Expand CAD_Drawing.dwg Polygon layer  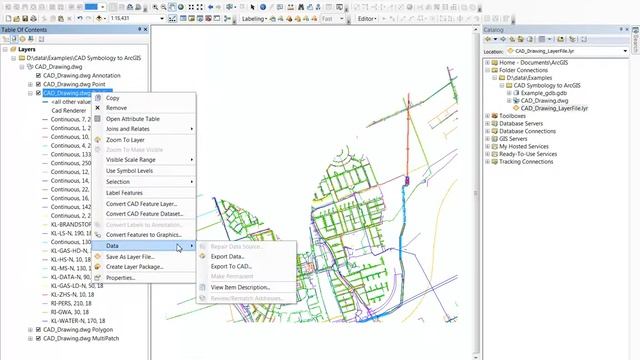tap(30, 330)
